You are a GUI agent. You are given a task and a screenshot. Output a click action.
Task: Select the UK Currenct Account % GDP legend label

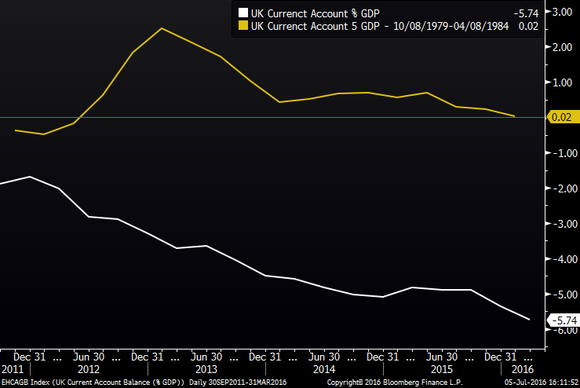315,13
